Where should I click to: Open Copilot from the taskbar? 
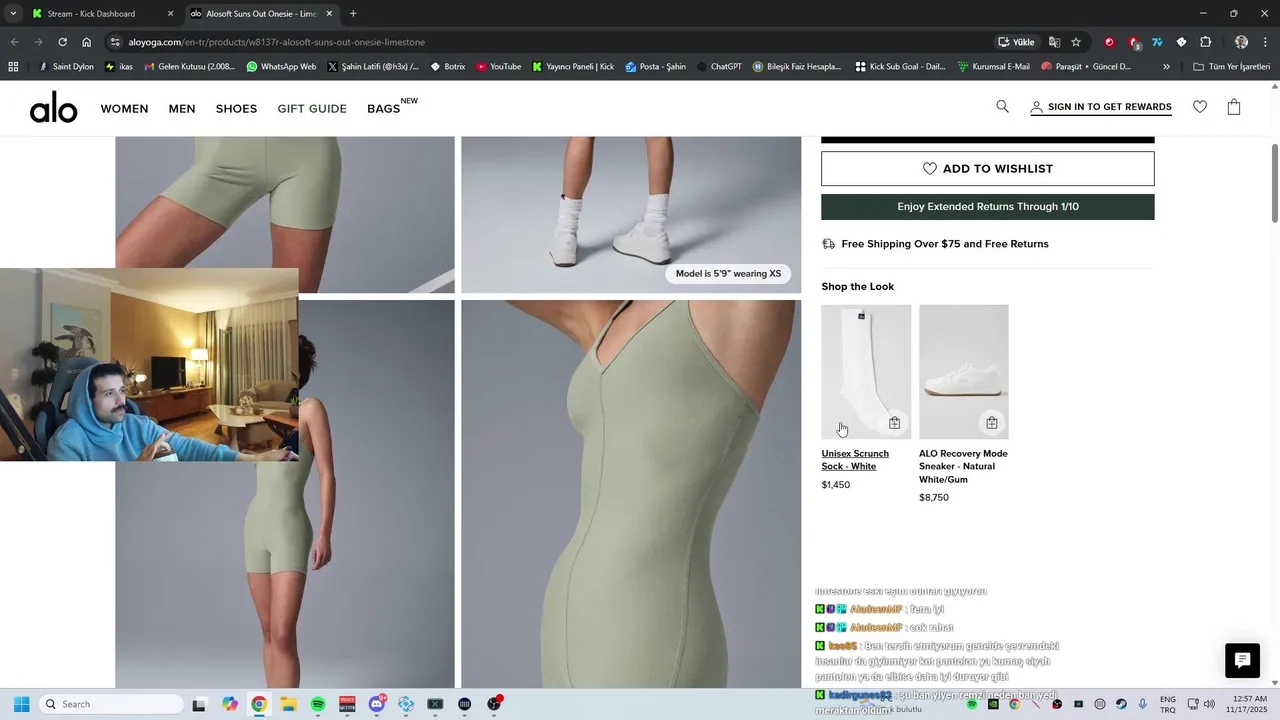coord(230,704)
